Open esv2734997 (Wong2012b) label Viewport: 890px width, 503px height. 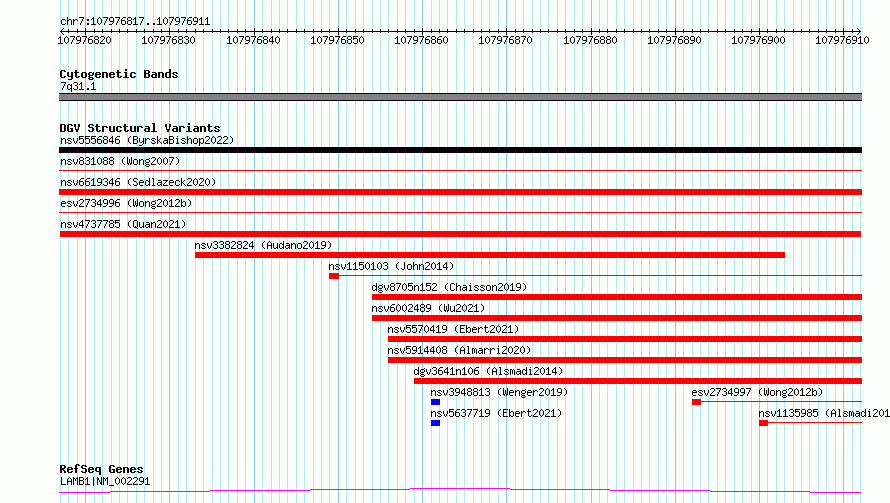tap(757, 392)
